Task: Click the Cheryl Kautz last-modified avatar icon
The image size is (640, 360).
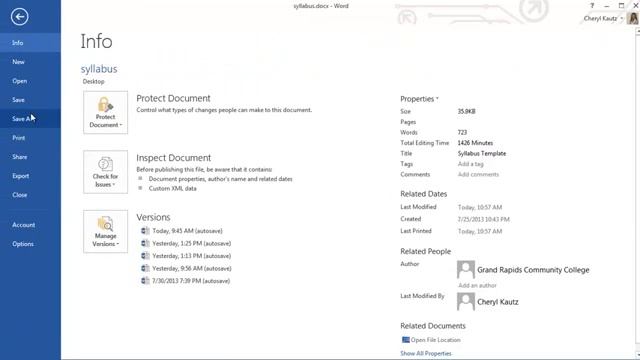Action: (466, 302)
